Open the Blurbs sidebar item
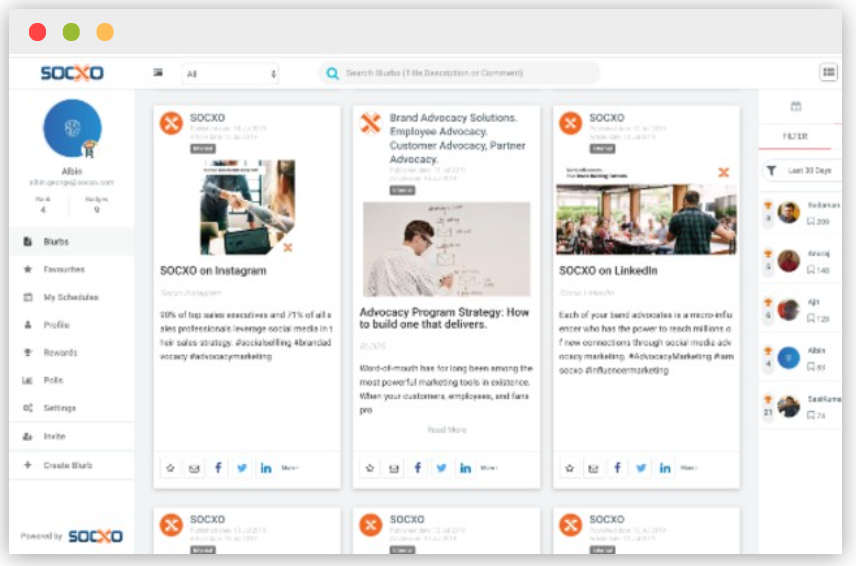The width and height of the screenshot is (856, 566). coord(71,241)
